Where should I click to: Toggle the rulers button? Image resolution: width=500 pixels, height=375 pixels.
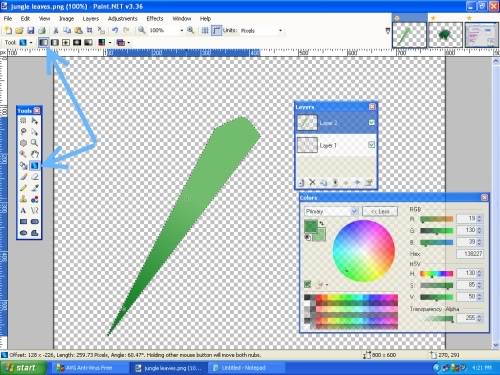coord(216,30)
